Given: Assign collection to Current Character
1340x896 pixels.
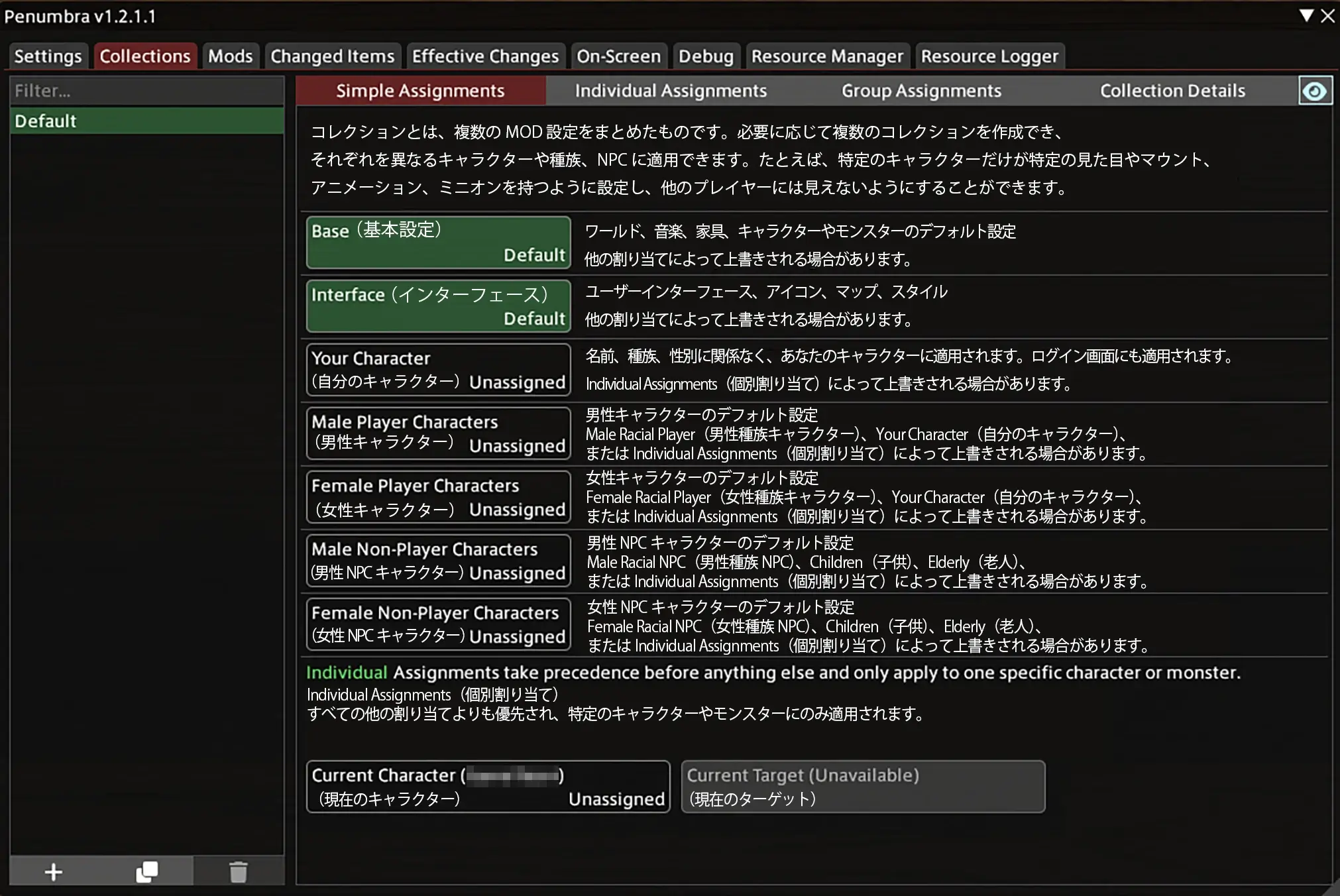Looking at the screenshot, I should pyautogui.click(x=488, y=787).
